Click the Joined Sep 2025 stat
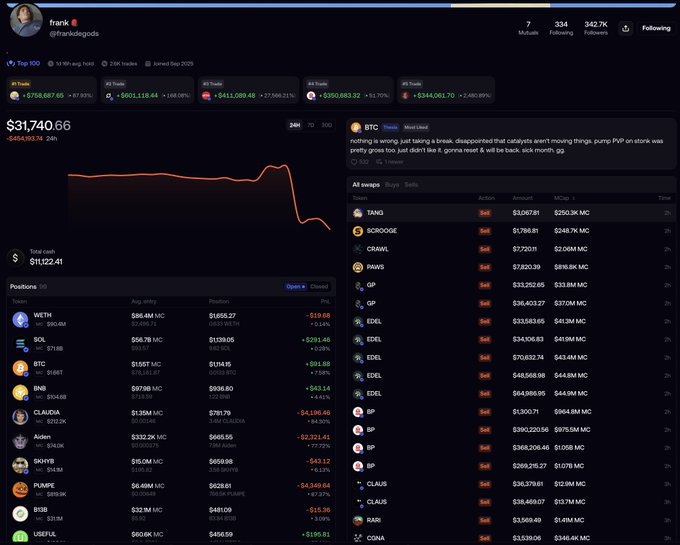Screen dimensions: 680x545 169,63
